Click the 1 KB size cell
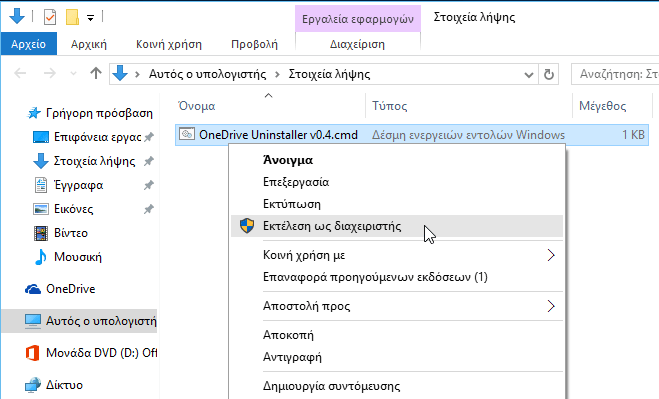 pos(633,135)
